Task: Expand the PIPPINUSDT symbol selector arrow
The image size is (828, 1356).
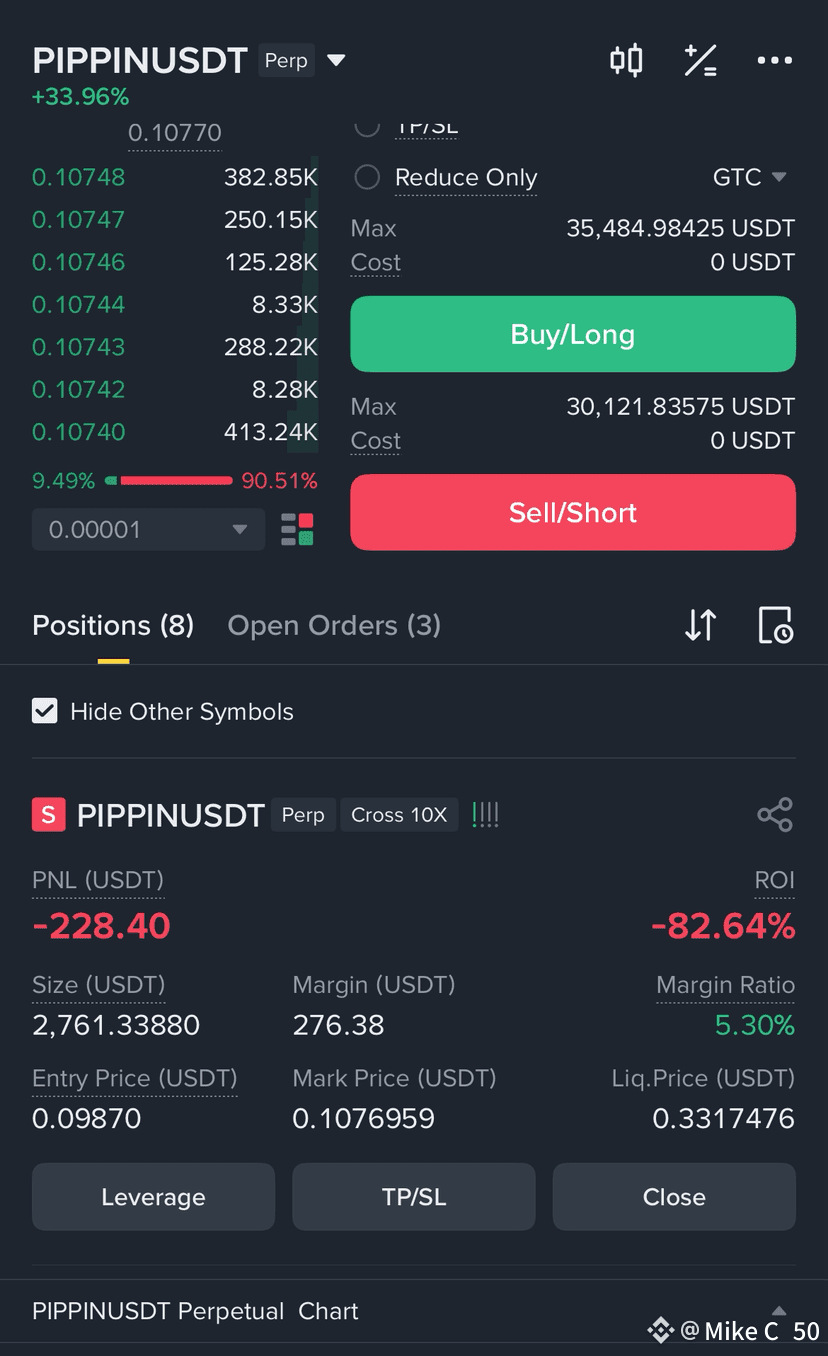Action: point(337,61)
